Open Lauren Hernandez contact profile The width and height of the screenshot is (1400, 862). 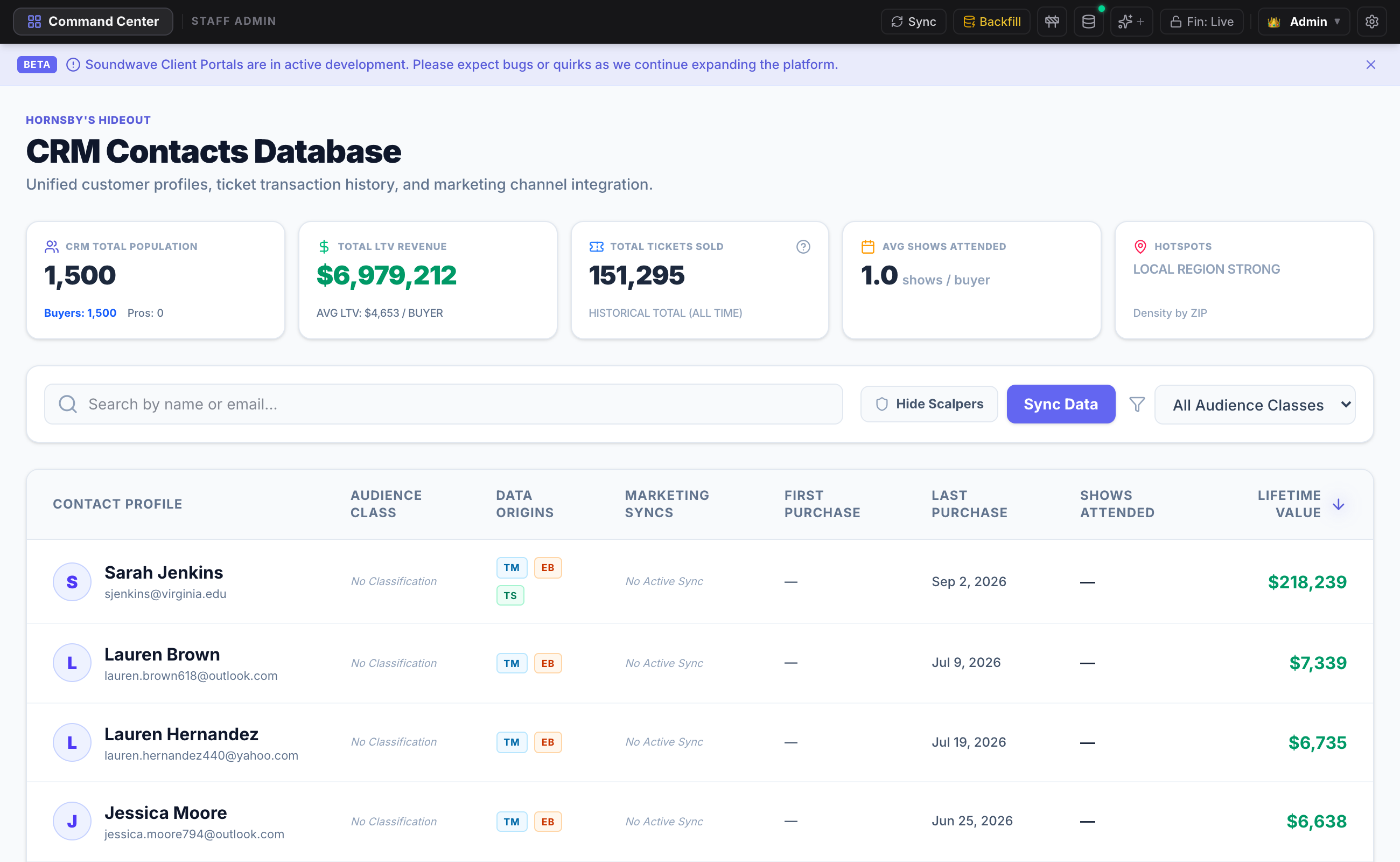181,734
